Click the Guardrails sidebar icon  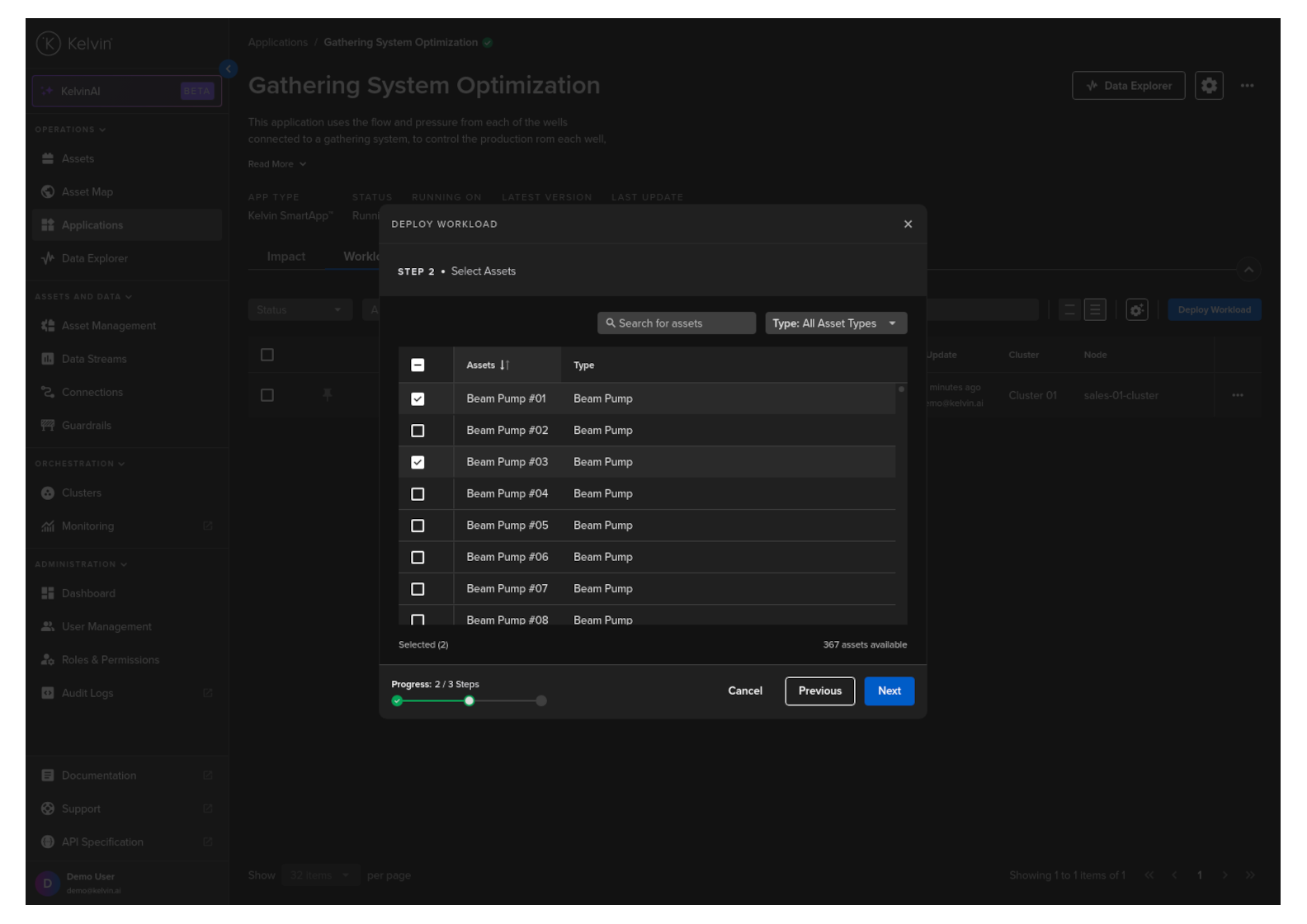click(x=48, y=426)
